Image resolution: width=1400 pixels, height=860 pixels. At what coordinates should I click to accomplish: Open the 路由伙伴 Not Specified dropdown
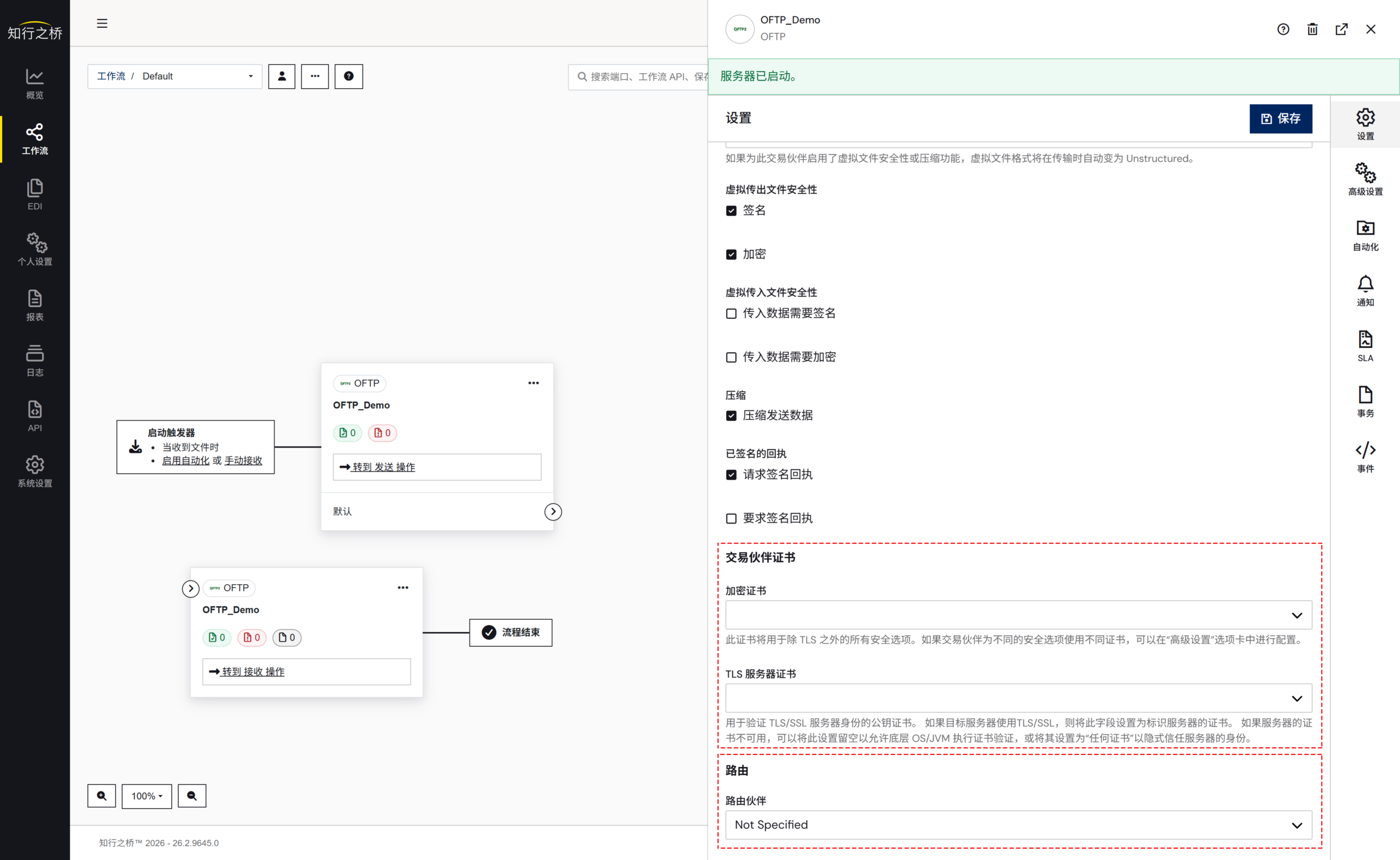[x=1019, y=825]
